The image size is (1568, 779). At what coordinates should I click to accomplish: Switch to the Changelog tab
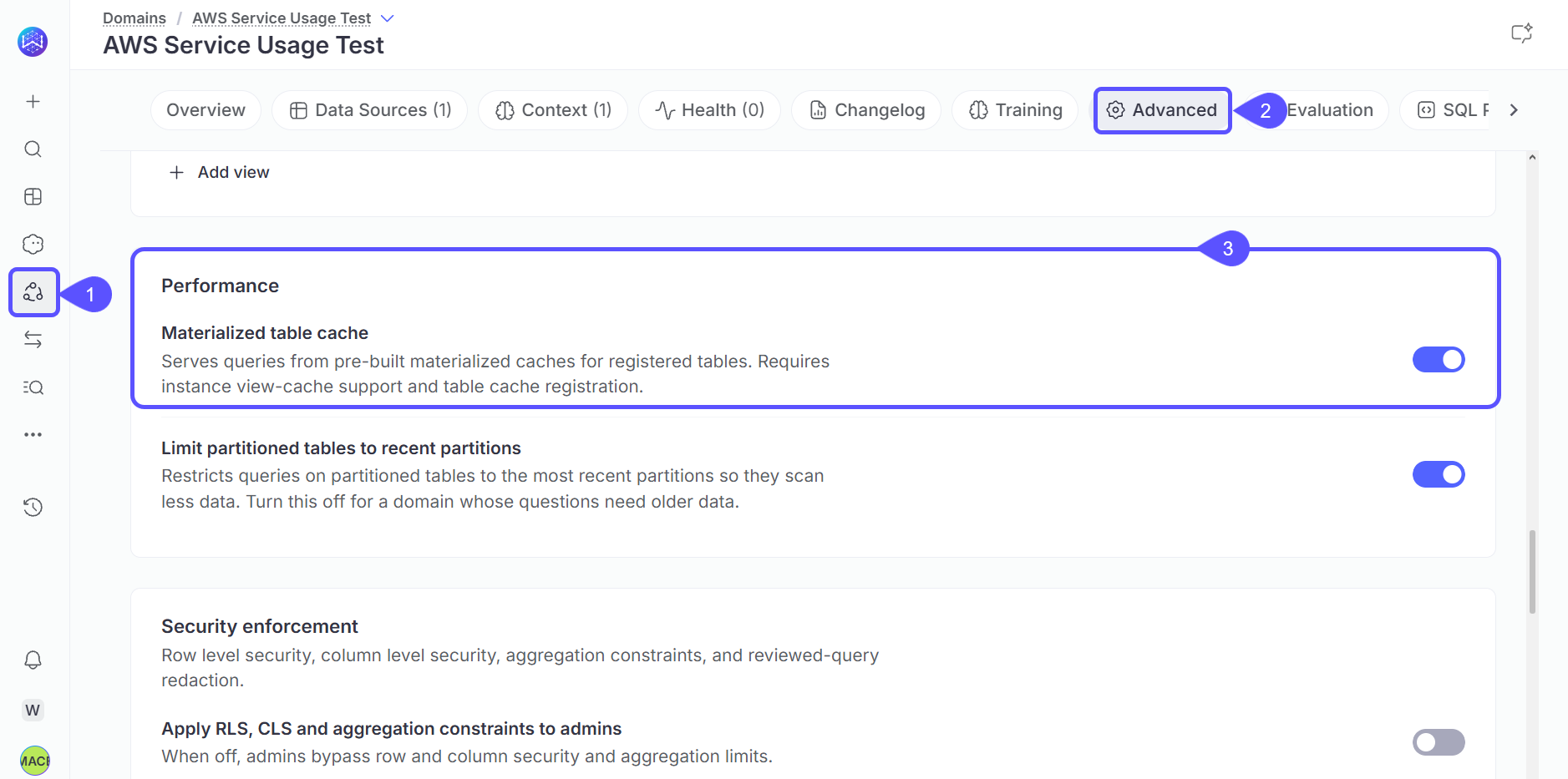(x=866, y=110)
